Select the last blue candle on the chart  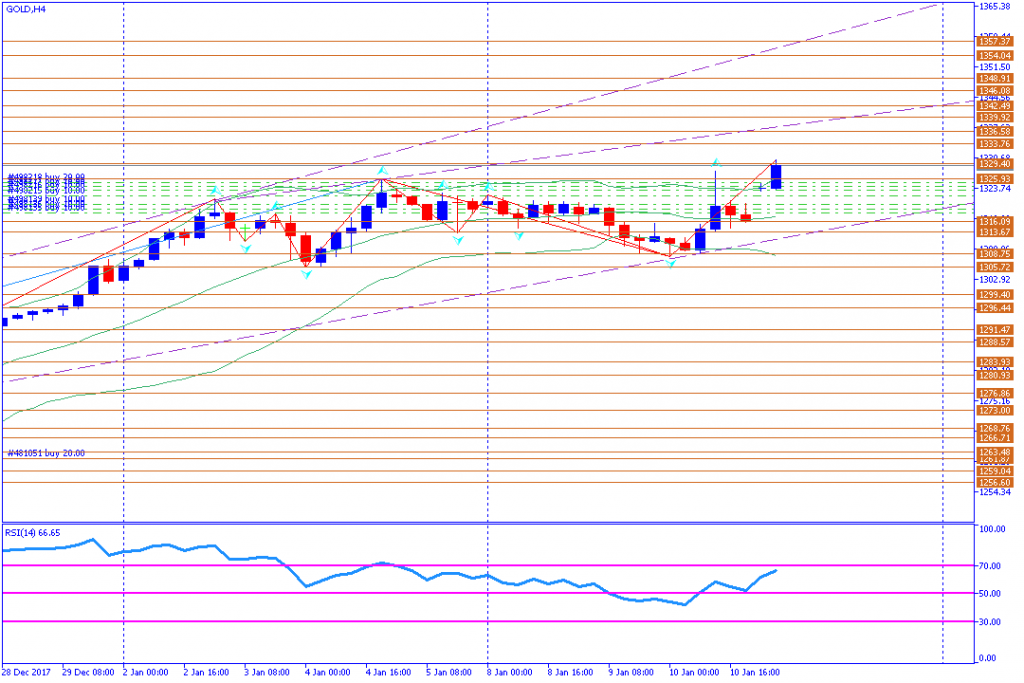point(776,176)
